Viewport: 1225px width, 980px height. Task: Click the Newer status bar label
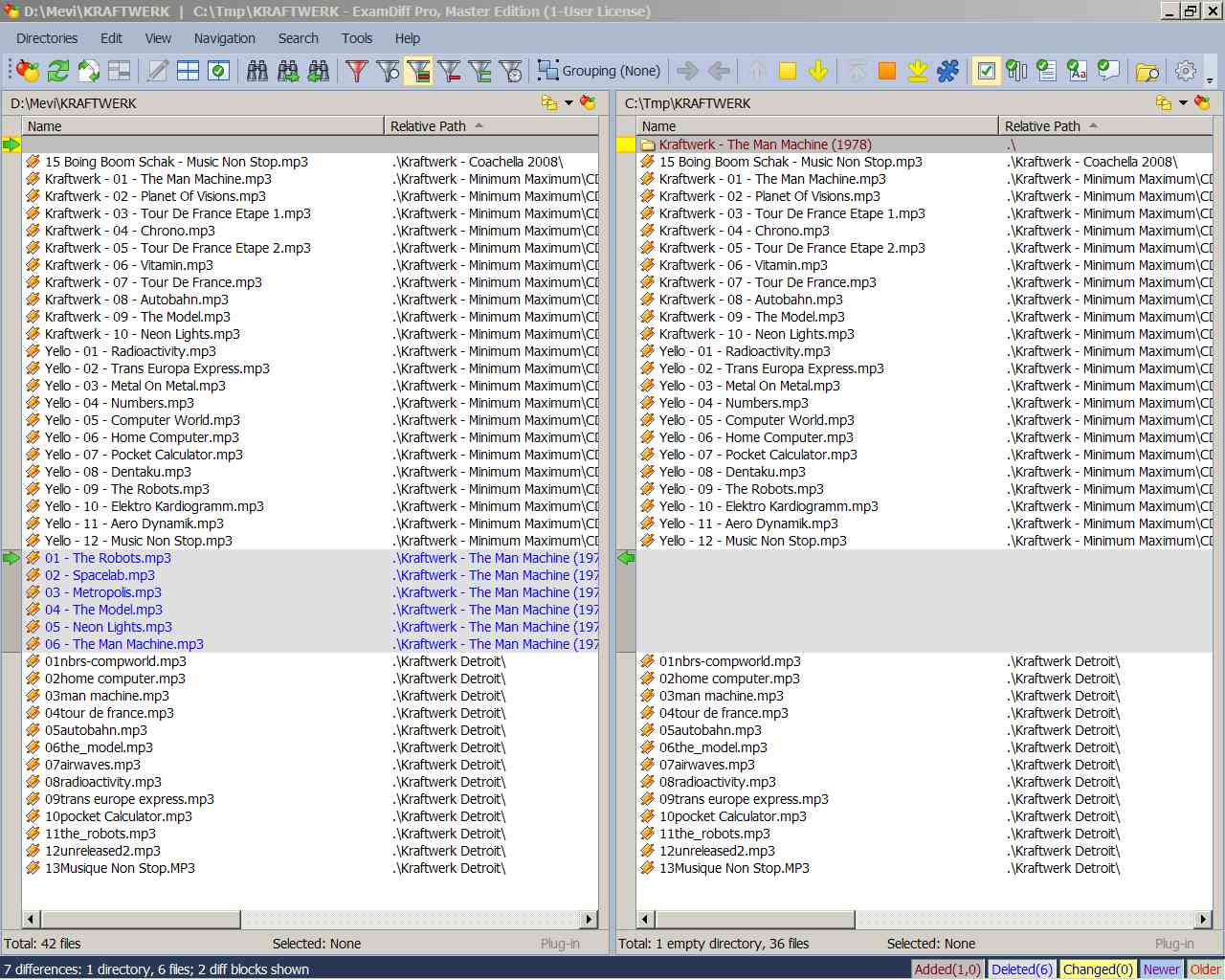click(1161, 969)
